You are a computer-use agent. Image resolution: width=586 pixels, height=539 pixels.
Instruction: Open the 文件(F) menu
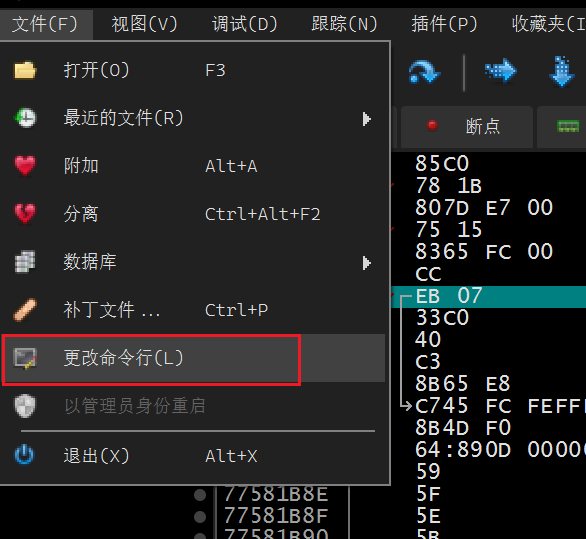click(x=45, y=24)
